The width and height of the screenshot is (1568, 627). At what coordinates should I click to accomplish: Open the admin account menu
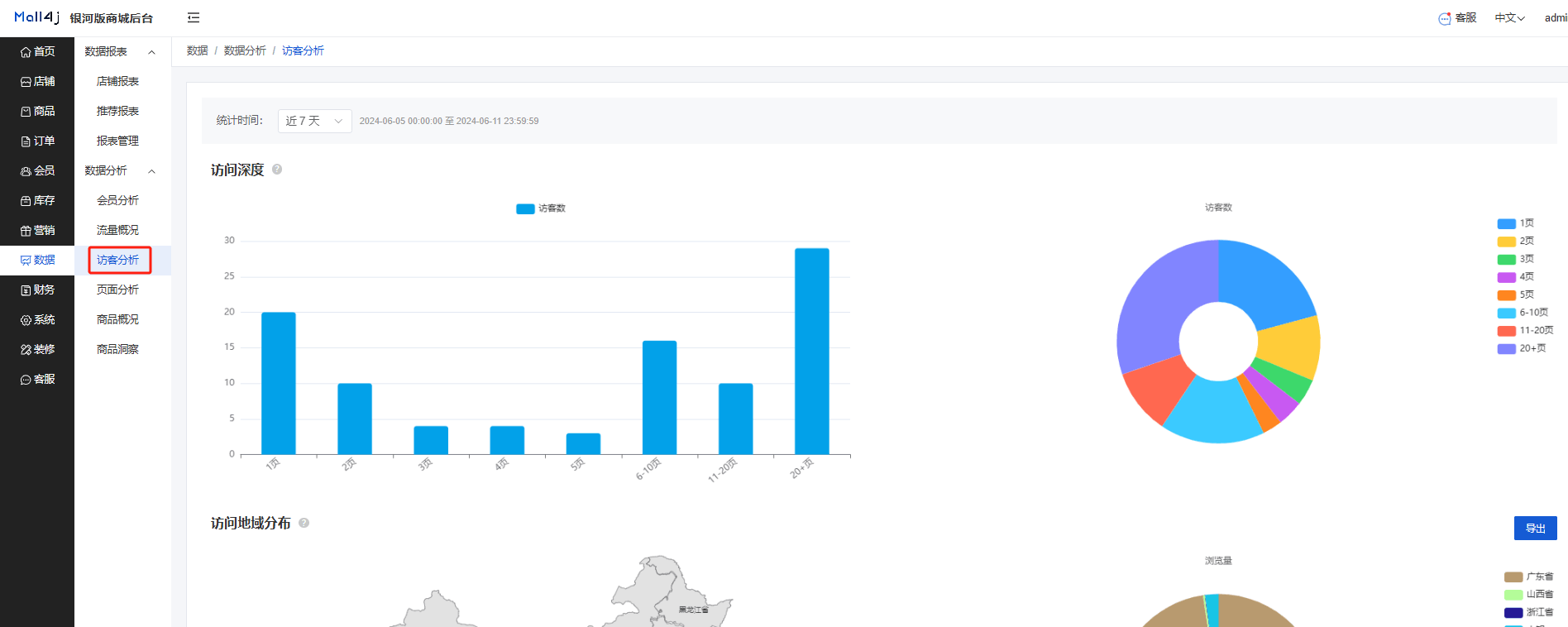[x=1556, y=18]
